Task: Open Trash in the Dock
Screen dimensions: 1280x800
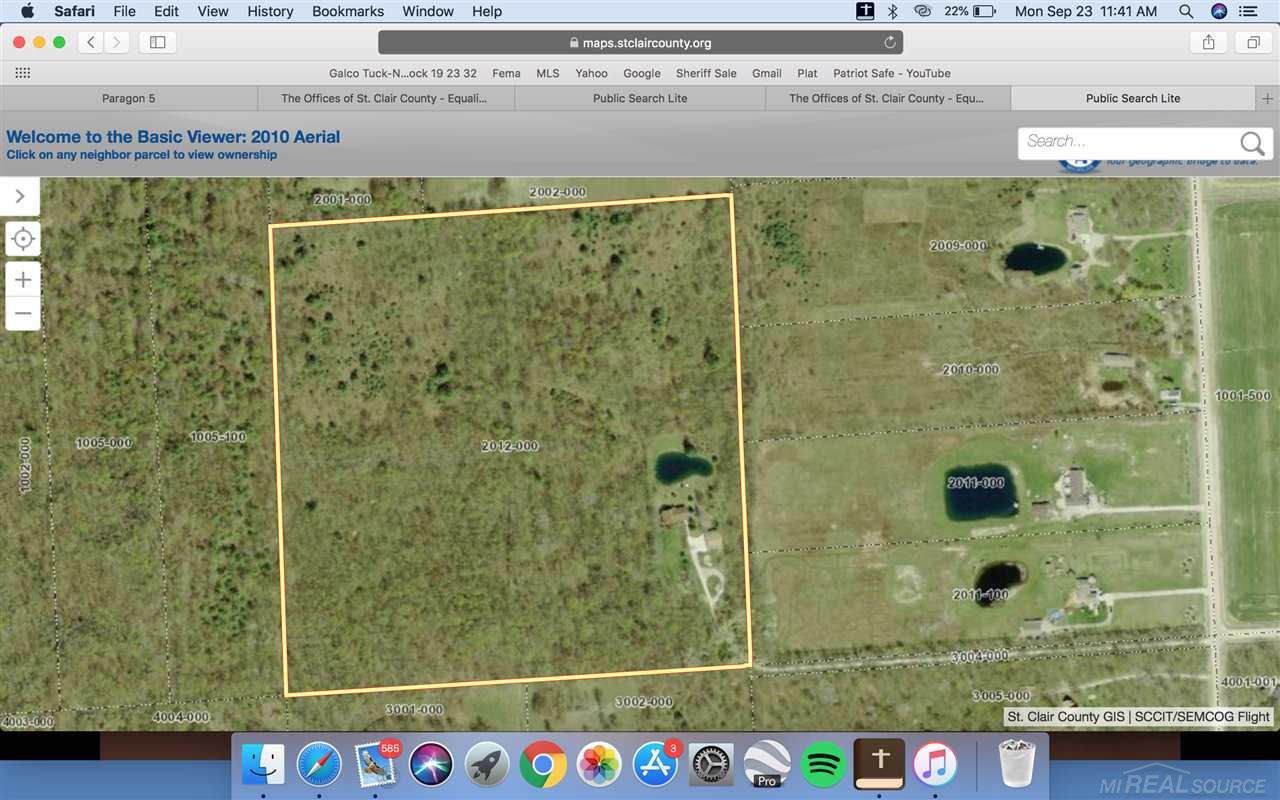Action: tap(1019, 765)
